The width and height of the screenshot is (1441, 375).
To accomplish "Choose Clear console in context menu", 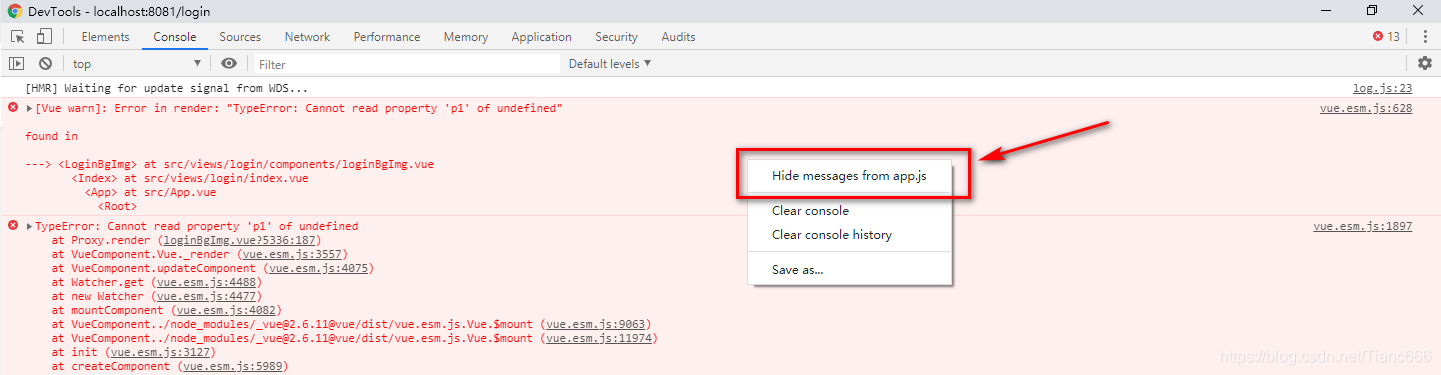I will (849, 210).
